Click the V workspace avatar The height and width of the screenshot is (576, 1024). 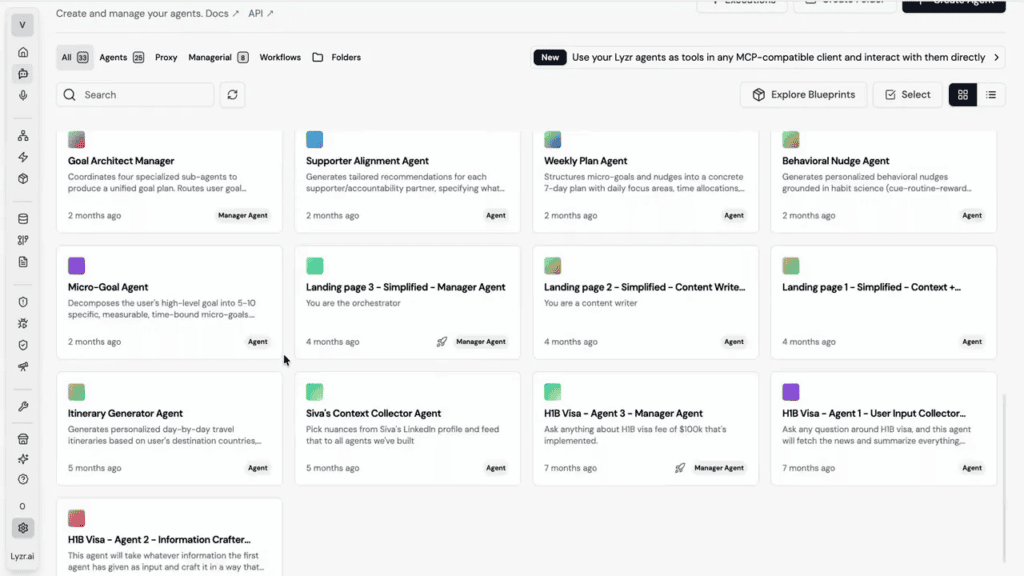22,25
